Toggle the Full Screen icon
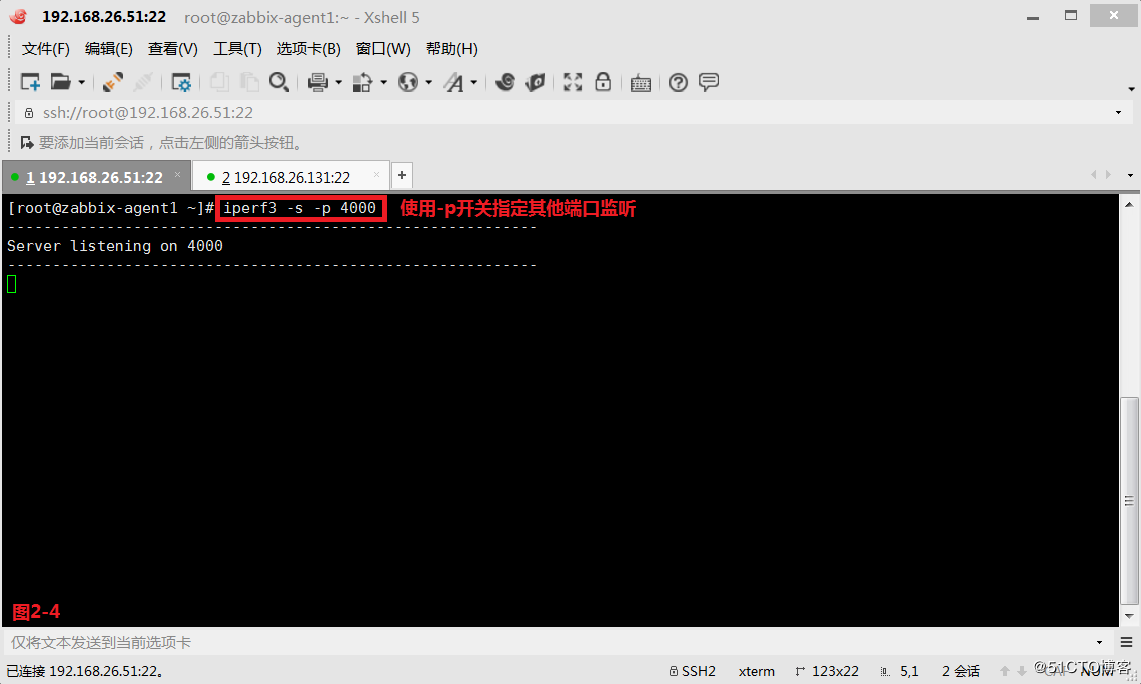 573,82
